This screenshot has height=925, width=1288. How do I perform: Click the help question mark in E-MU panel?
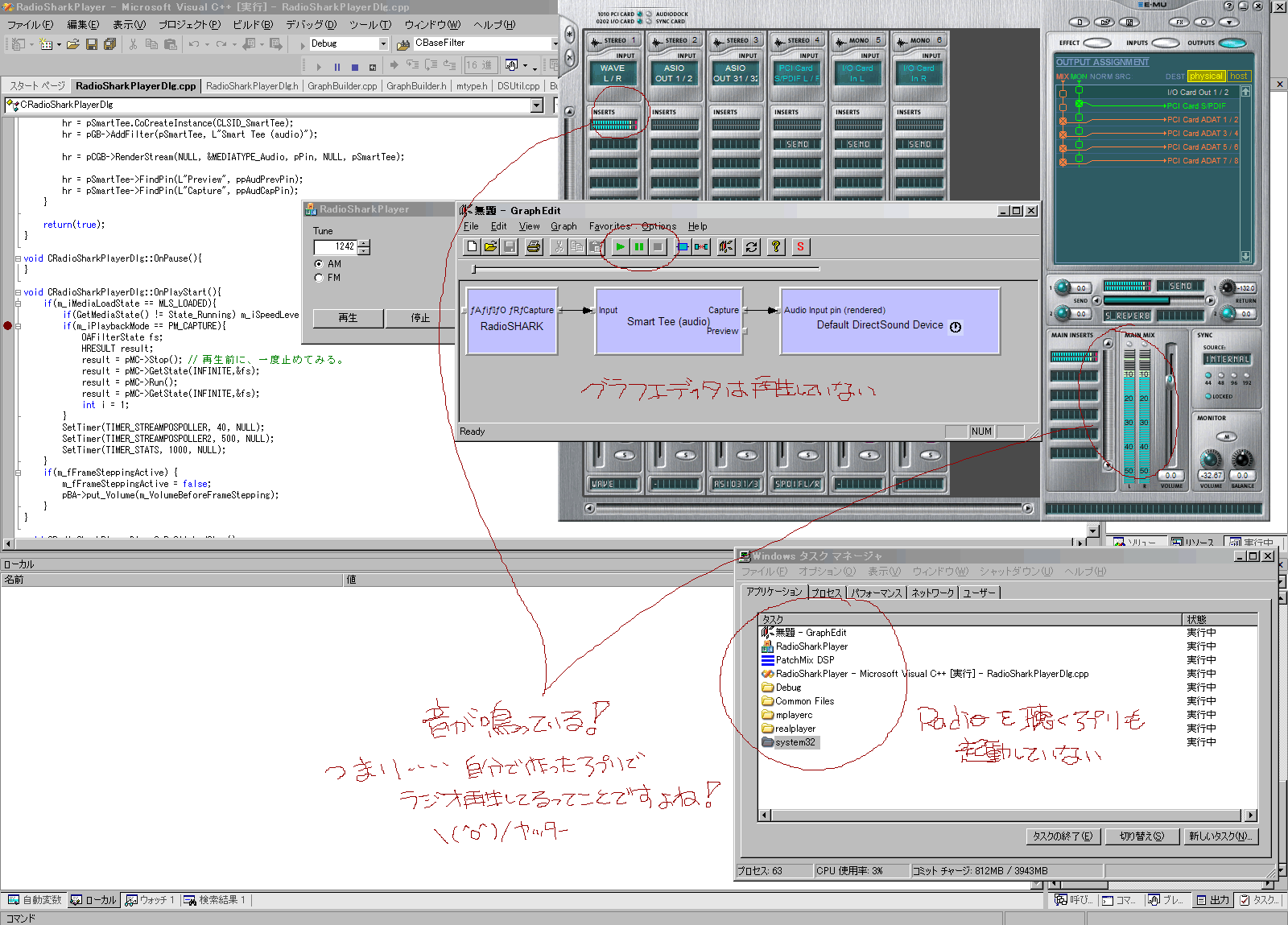click(x=1229, y=6)
